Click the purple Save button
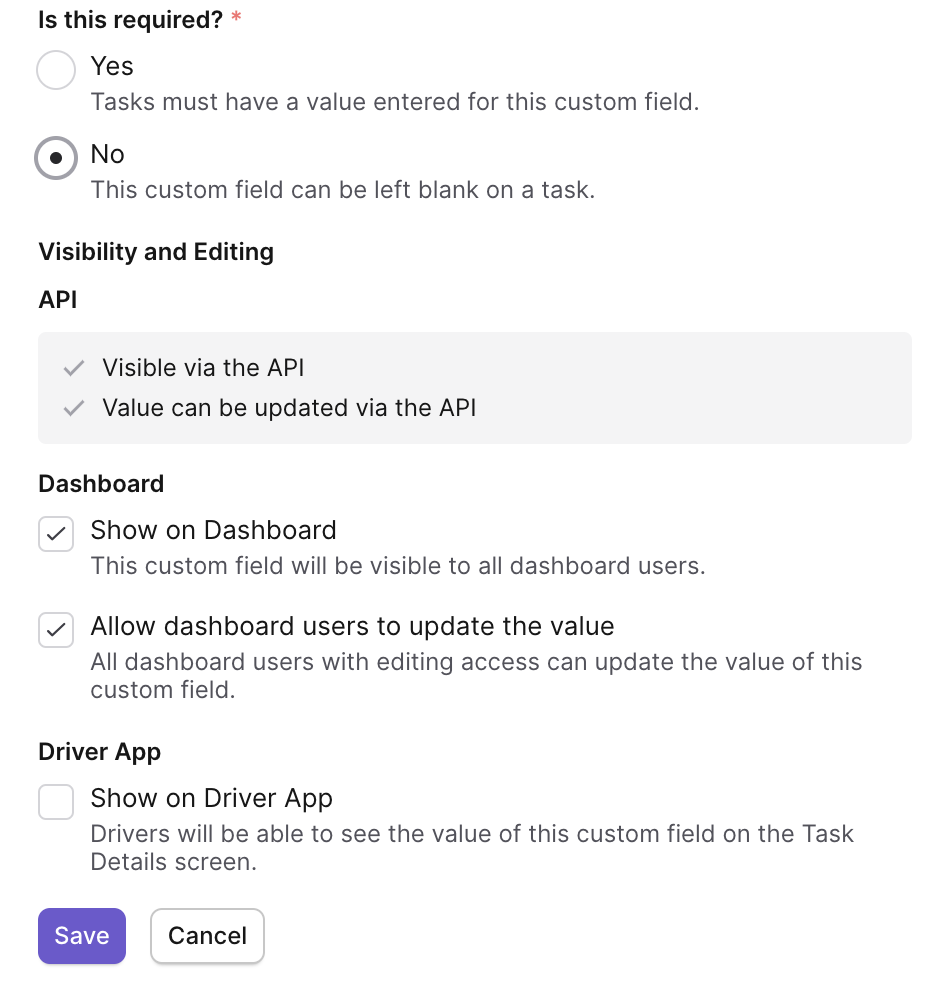The height and width of the screenshot is (990, 952). pyautogui.click(x=82, y=936)
